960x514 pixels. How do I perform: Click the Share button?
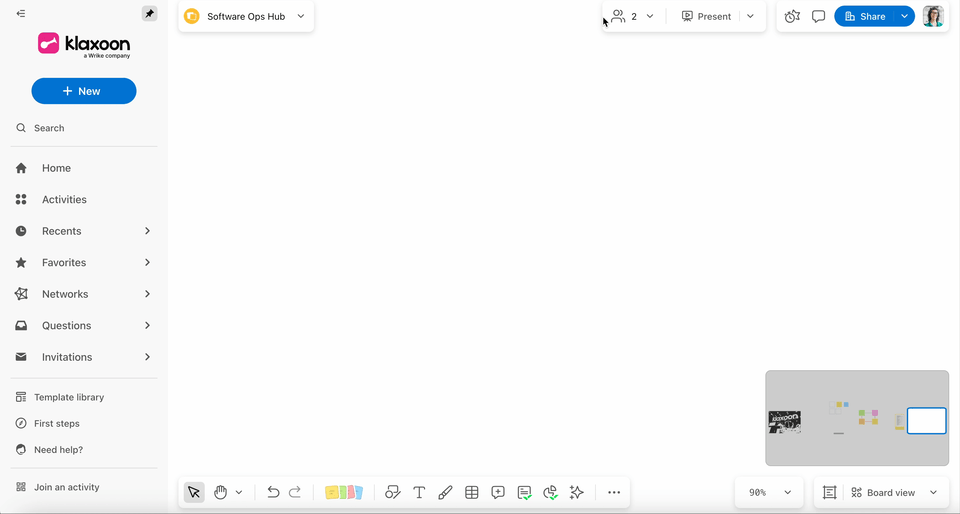(864, 17)
